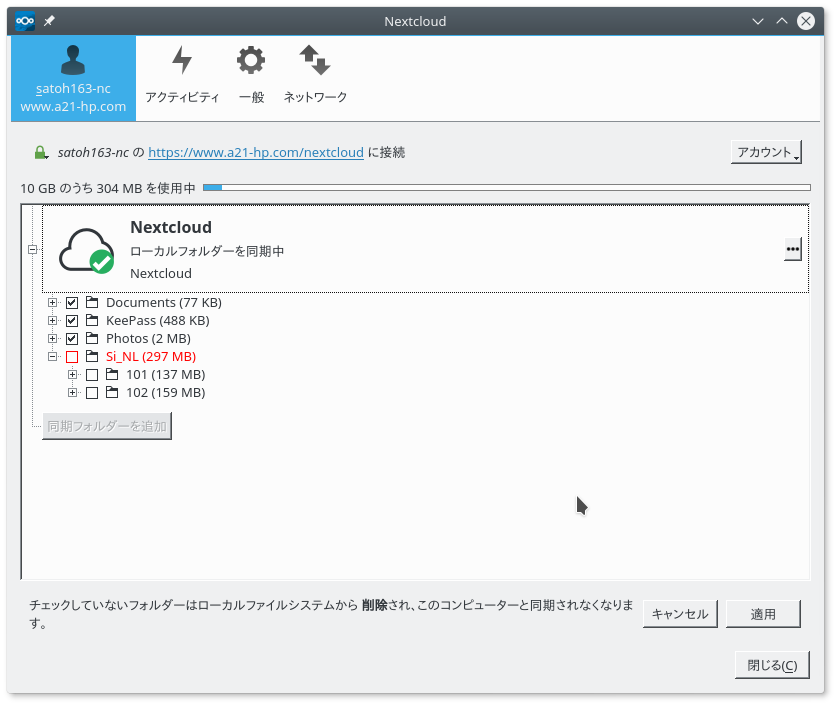Viewport: 837px width, 706px height.
Task: Click the キャンセル button
Action: click(x=680, y=614)
